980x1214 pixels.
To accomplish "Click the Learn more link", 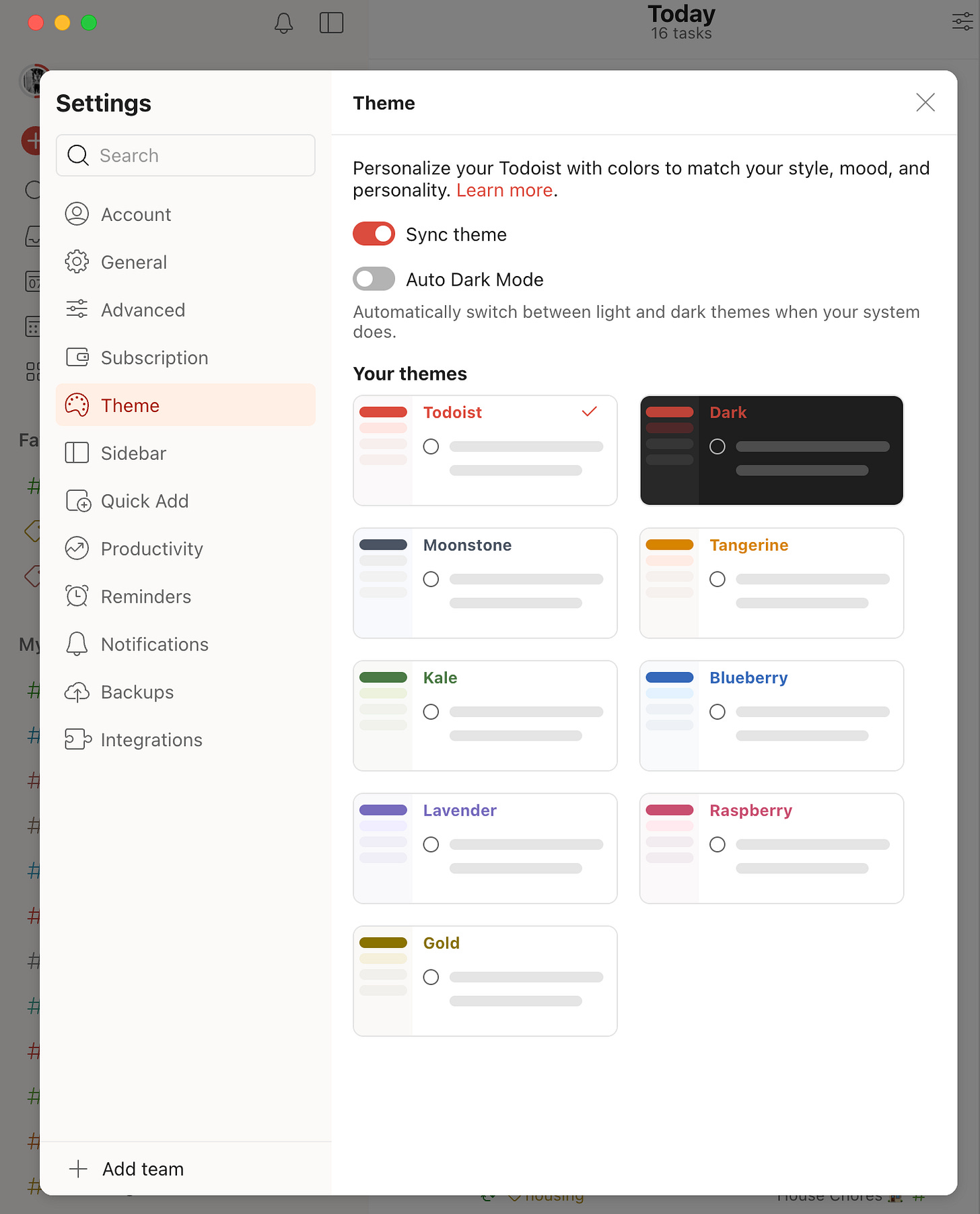I will click(504, 191).
